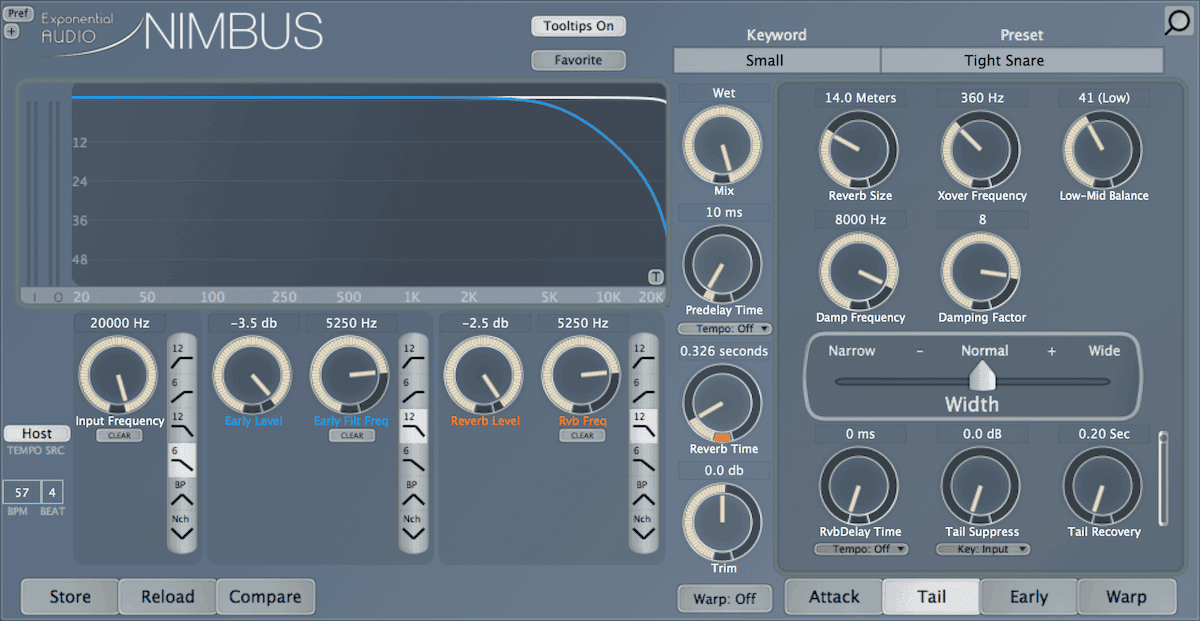Select the Nch notch shape for Early Filt Freq
1200x621 pixels.
pyautogui.click(x=412, y=526)
